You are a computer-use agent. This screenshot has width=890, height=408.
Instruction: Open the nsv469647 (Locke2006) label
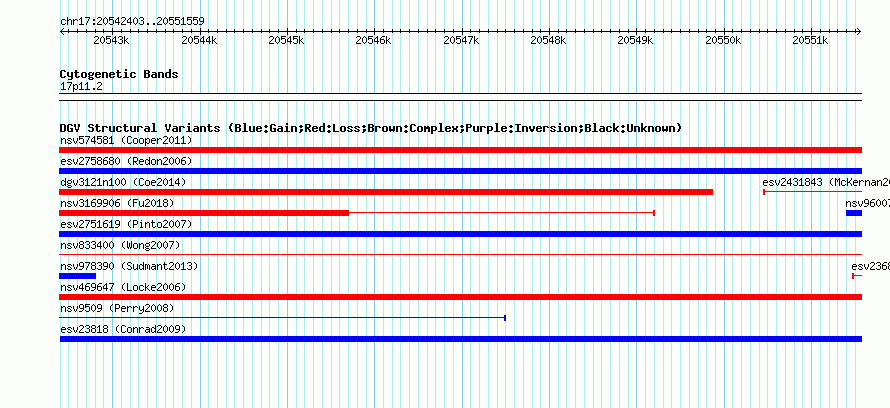click(x=123, y=287)
